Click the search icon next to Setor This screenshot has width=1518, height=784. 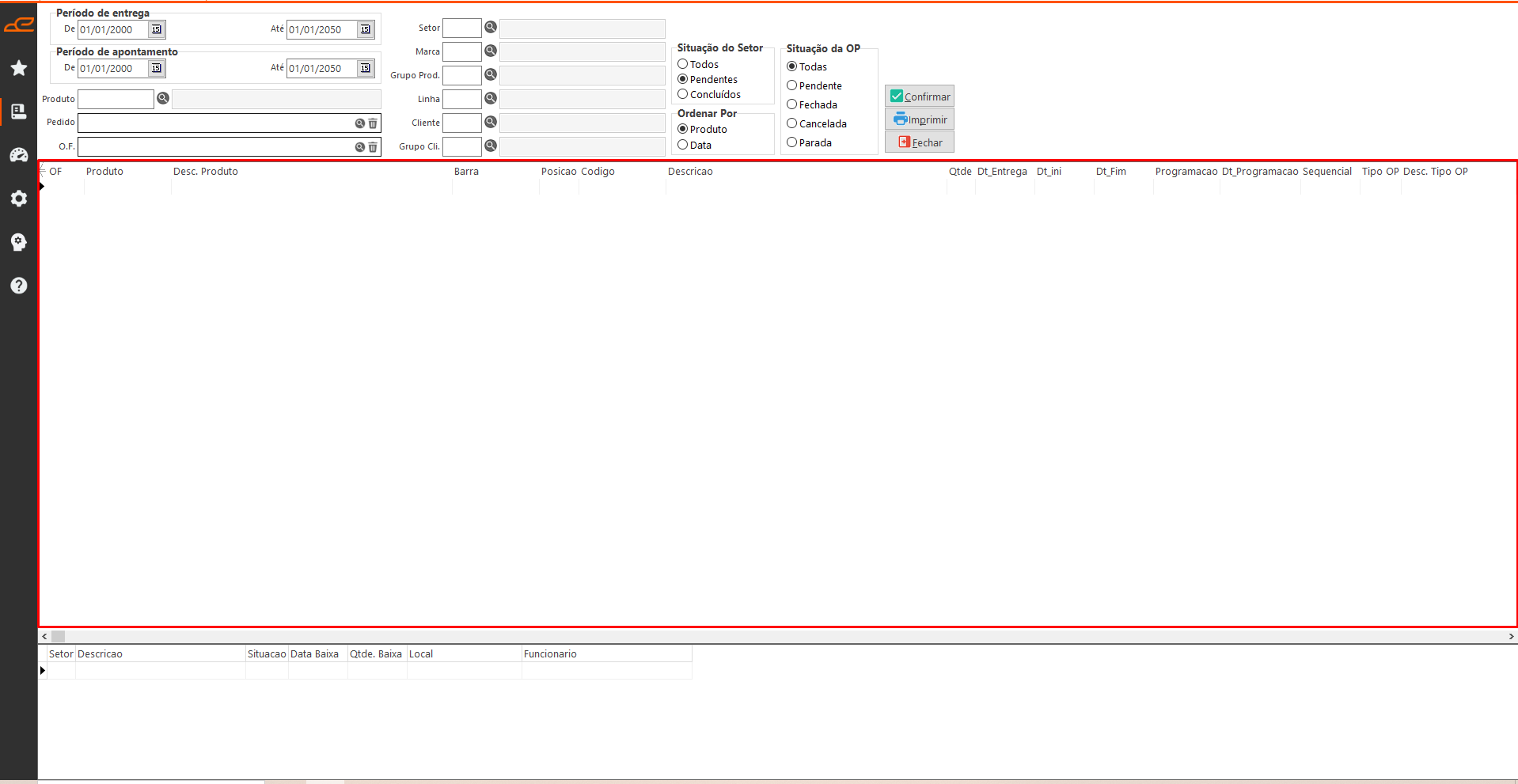[x=491, y=28]
